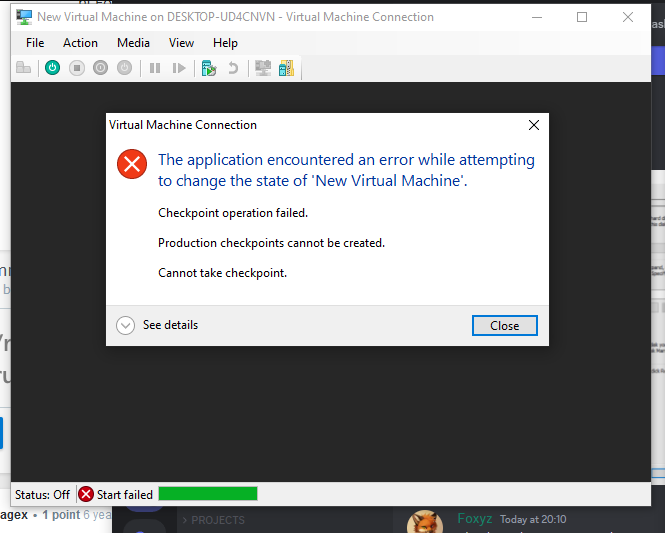Click the Save state toolbar icon

[124, 68]
